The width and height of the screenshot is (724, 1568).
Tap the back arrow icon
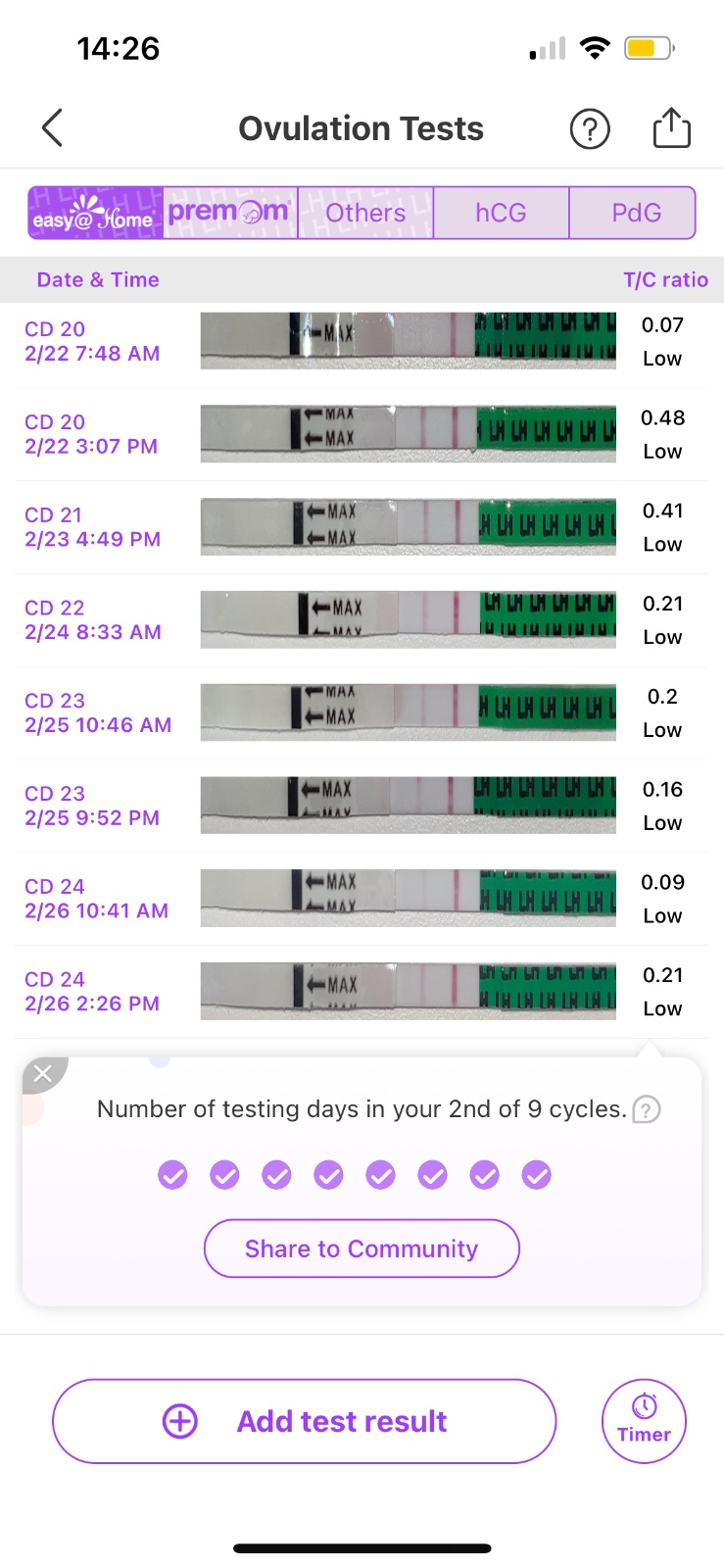coord(53,128)
